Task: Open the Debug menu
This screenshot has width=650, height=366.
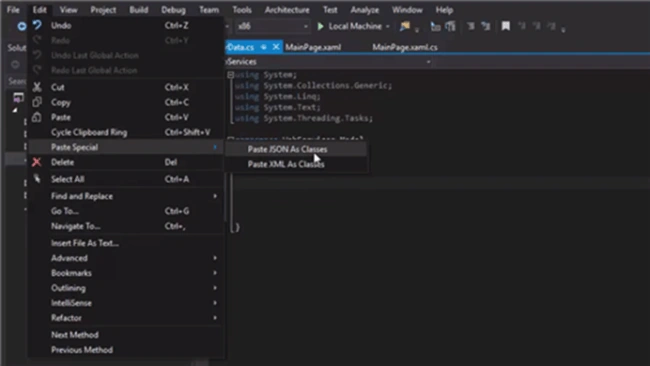Action: (x=173, y=10)
